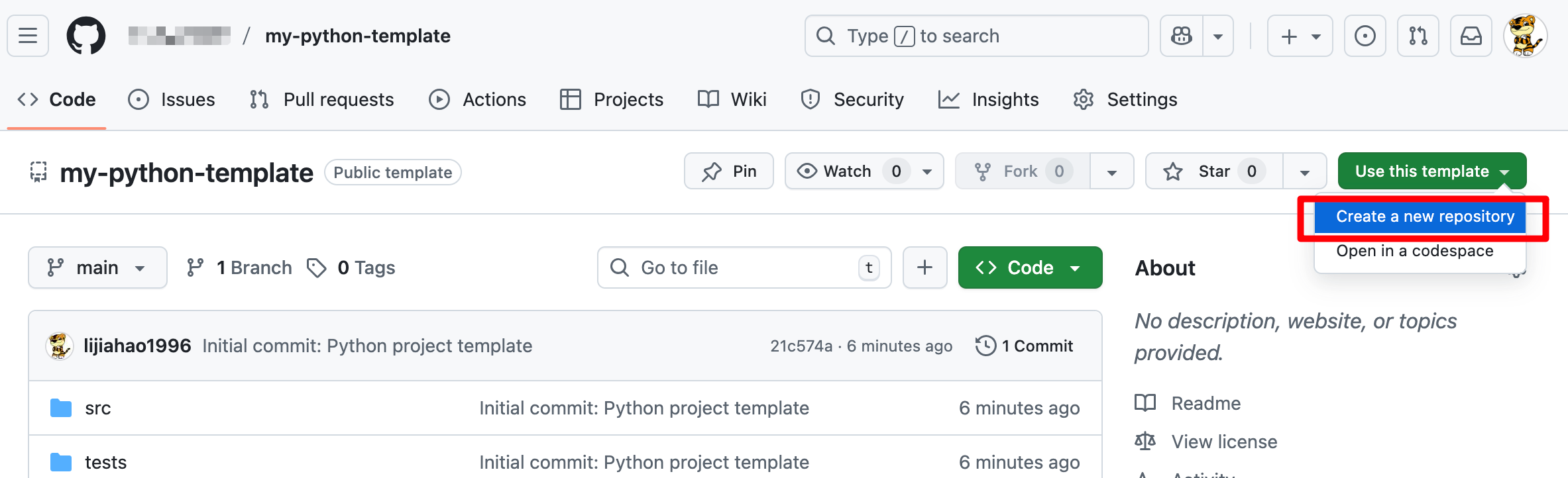Screen dimensions: 1568x478
Task: Choose Open in a codespace option
Action: tap(1414, 251)
